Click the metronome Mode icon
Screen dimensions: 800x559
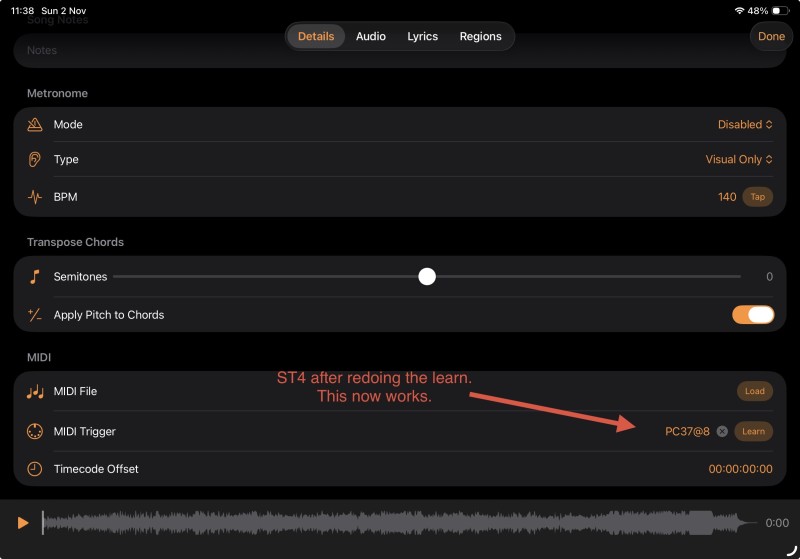coord(35,125)
